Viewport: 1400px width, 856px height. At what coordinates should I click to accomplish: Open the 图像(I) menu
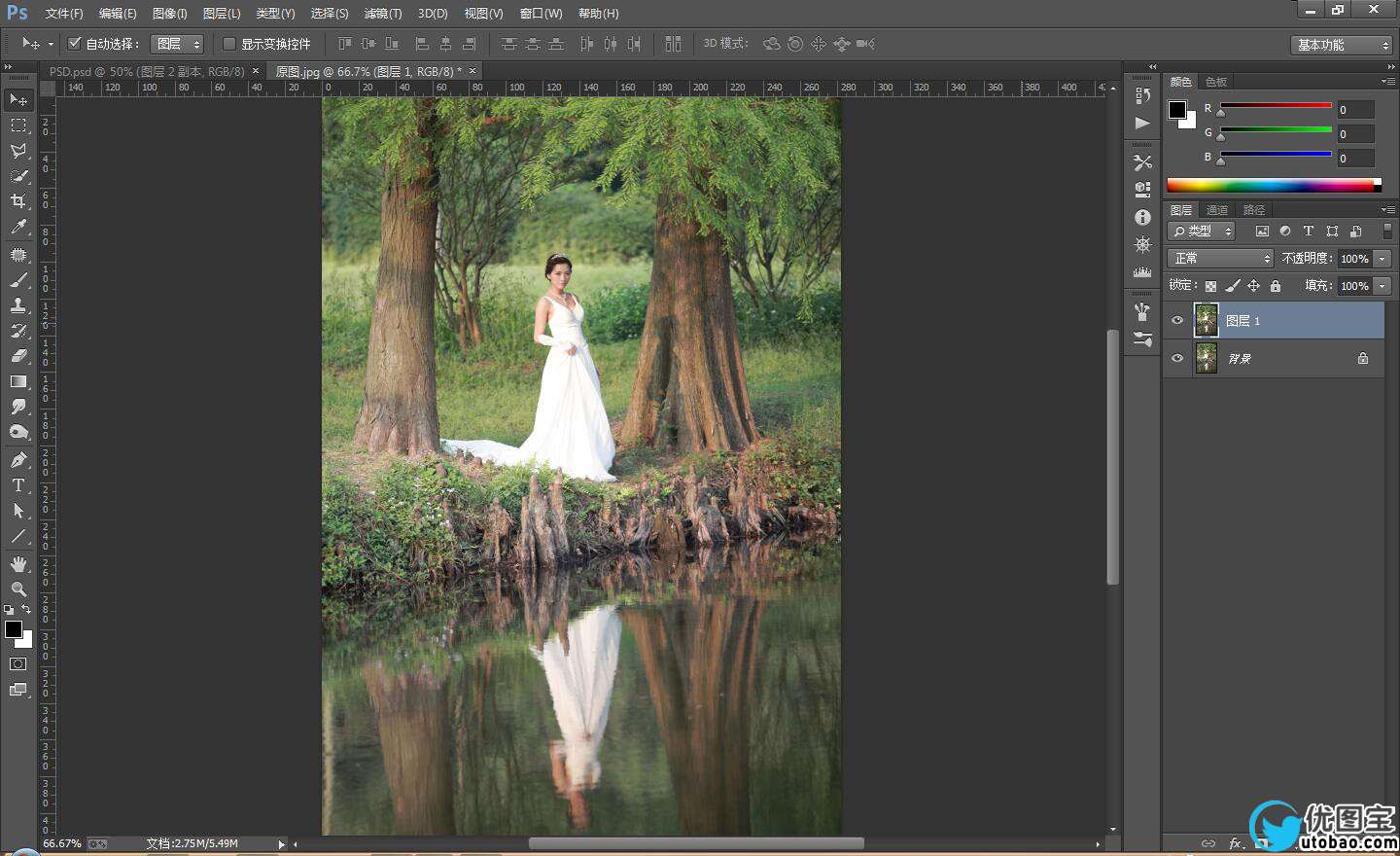[169, 14]
